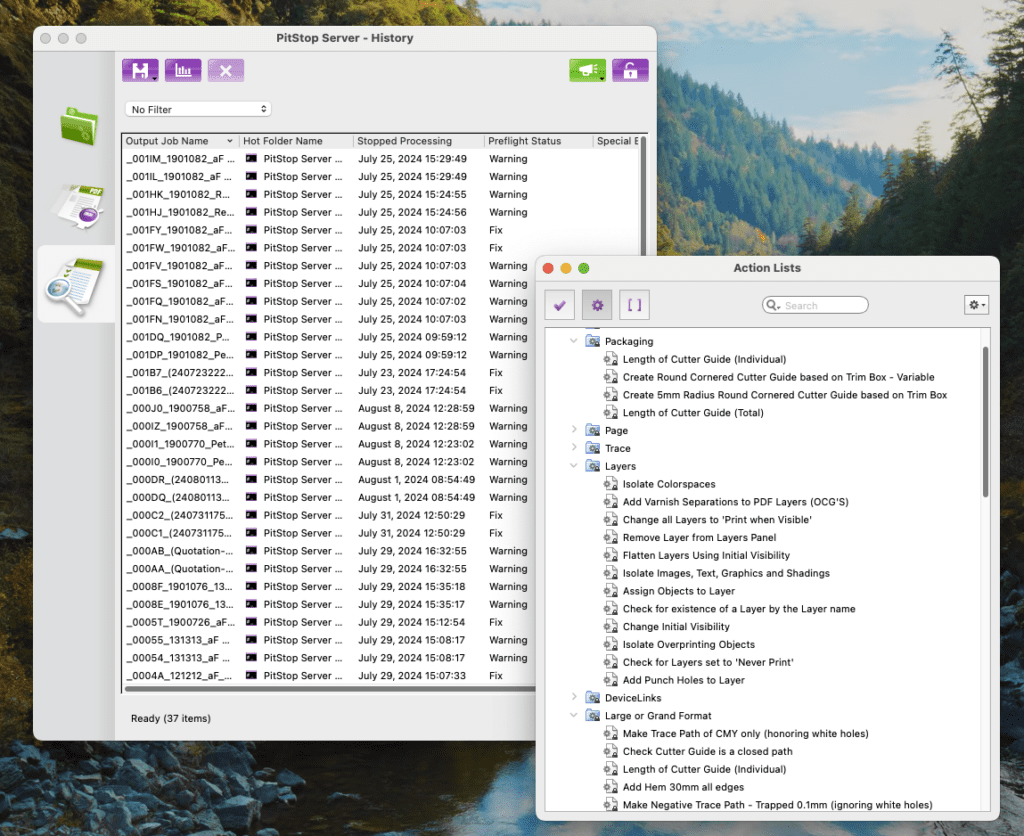Open the purple statistics chart toolbar icon
Screen dimensions: 1024x836
183,71
